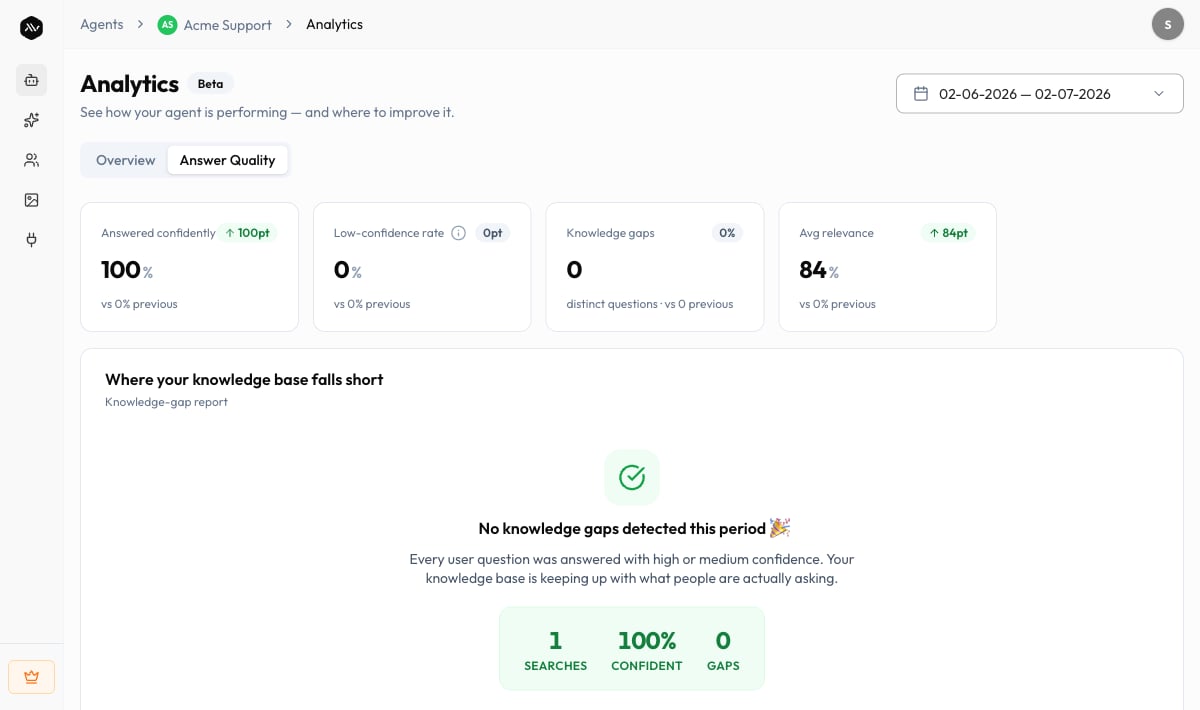Screen dimensions: 1200x710
Task: Click the 84% value in Avg relevance
Action: (819, 270)
